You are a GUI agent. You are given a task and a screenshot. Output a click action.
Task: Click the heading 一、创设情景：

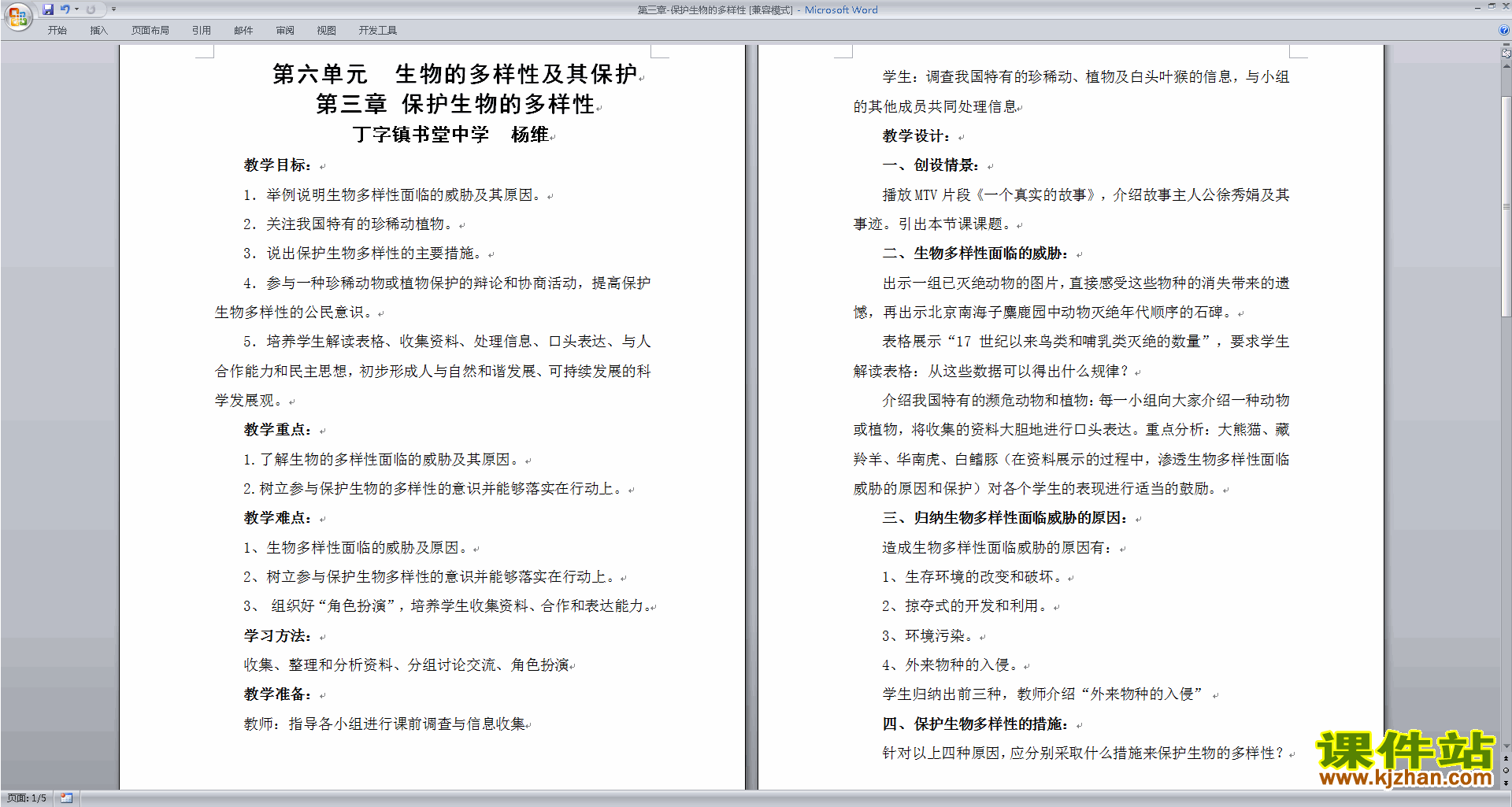pos(931,165)
